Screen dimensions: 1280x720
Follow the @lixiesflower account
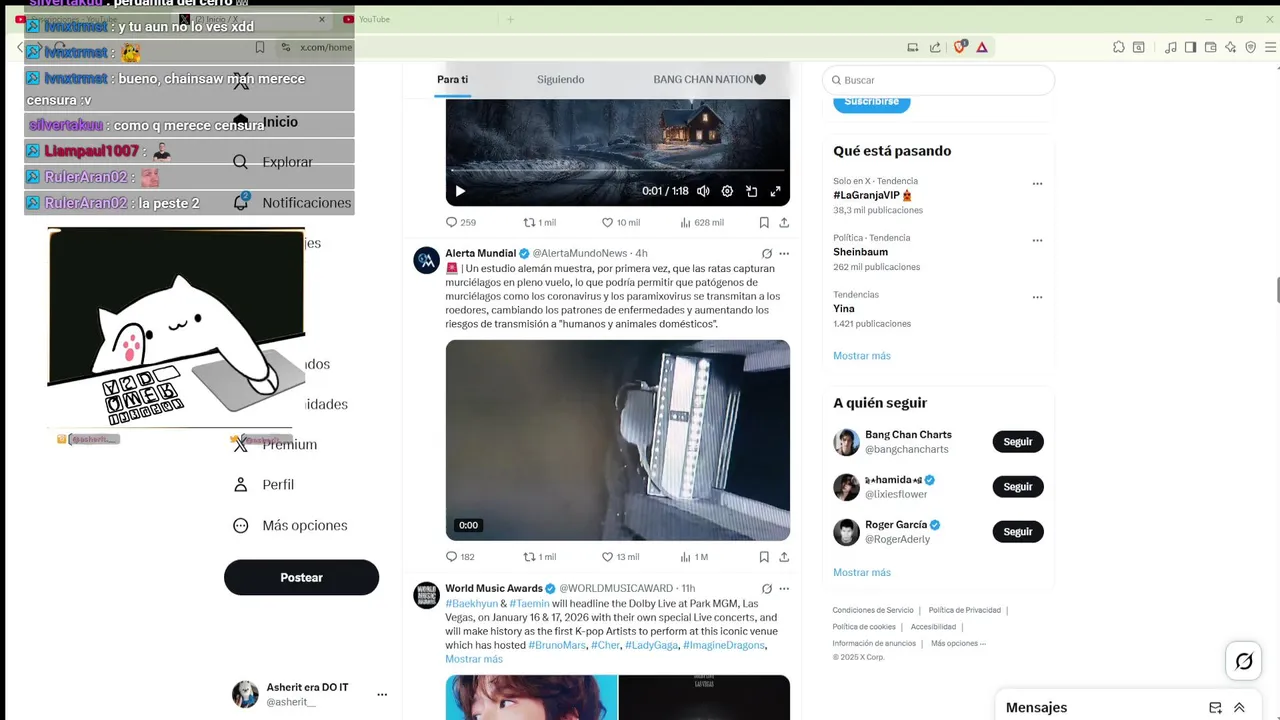[x=1017, y=487]
